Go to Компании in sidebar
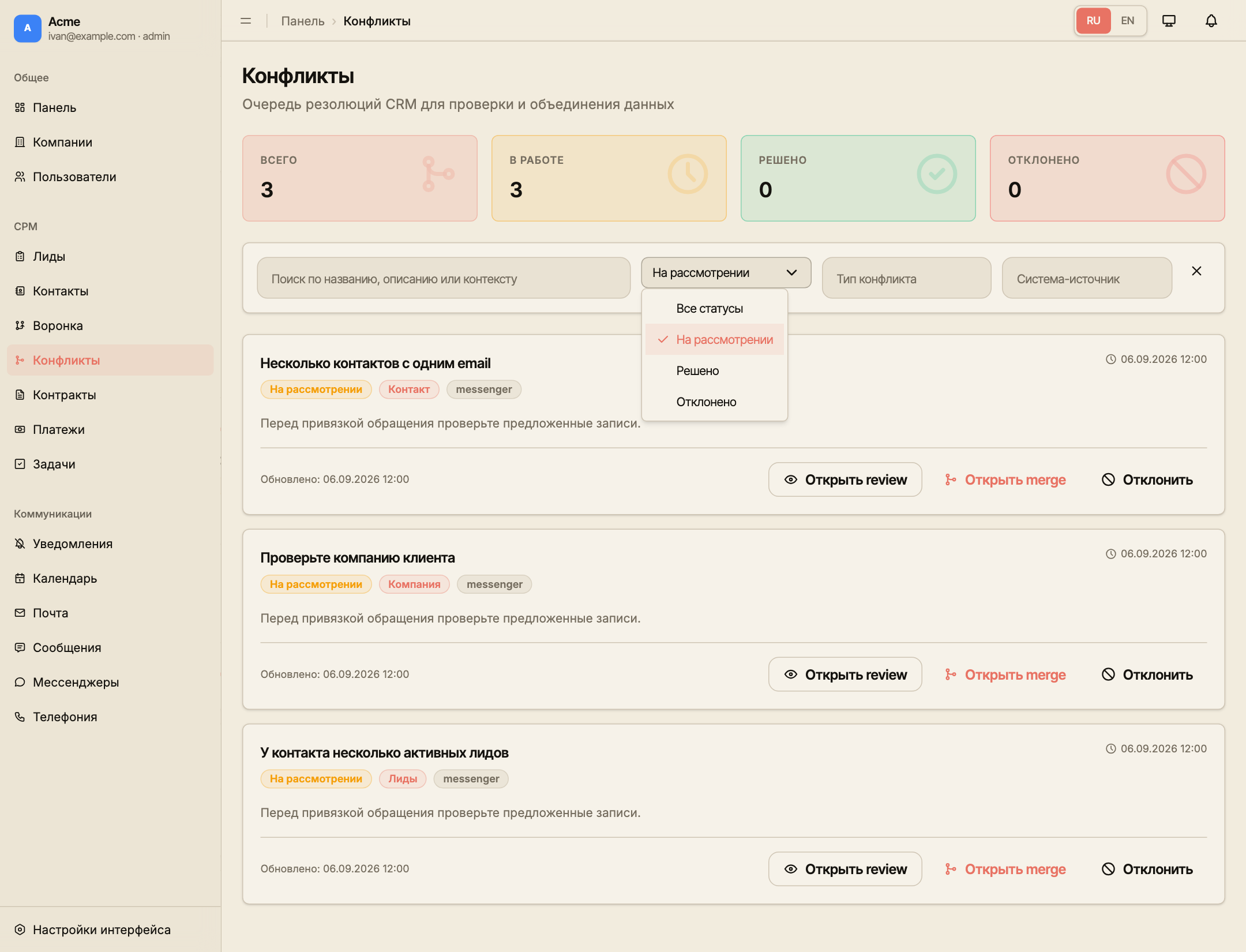Image resolution: width=1246 pixels, height=952 pixels. (110, 142)
